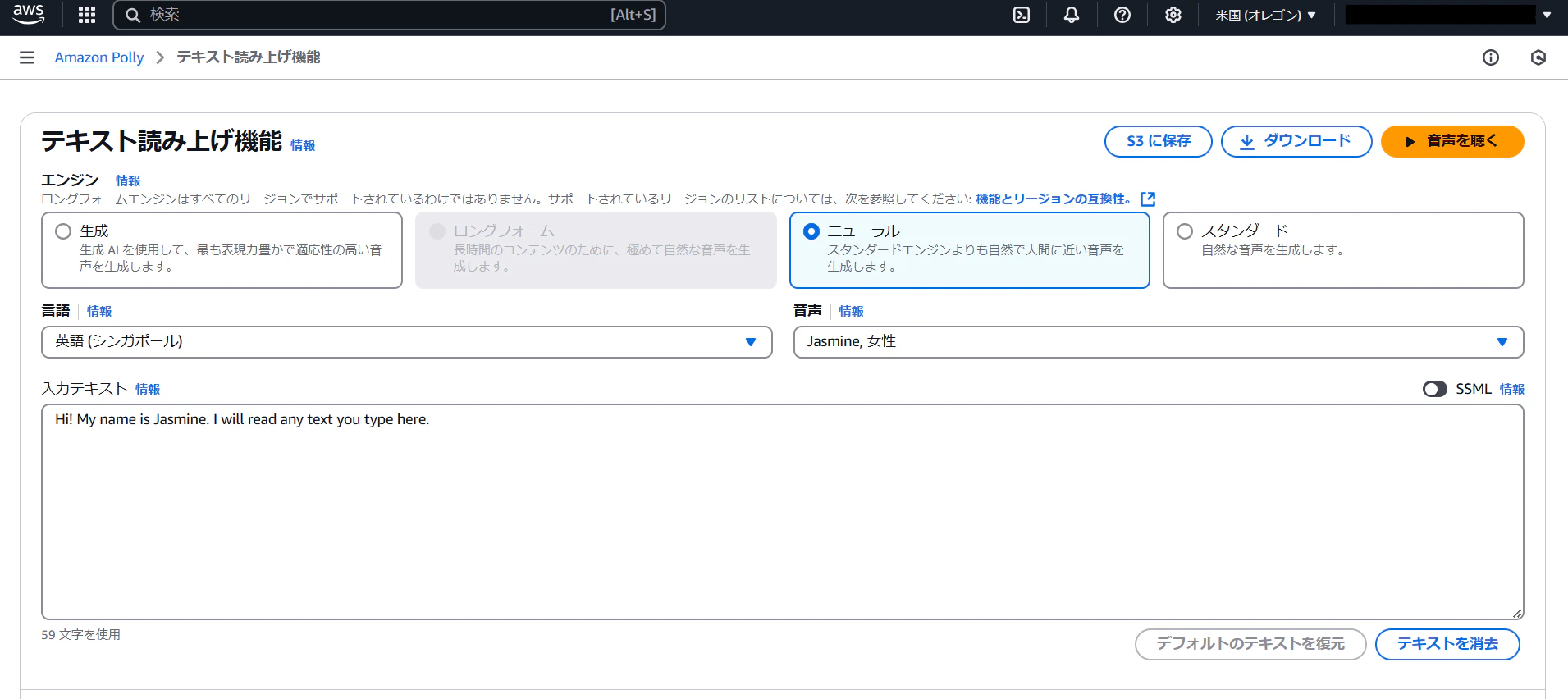This screenshot has height=699, width=1568.
Task: Click the 情報 link beside 入力テキスト
Action: (x=148, y=389)
